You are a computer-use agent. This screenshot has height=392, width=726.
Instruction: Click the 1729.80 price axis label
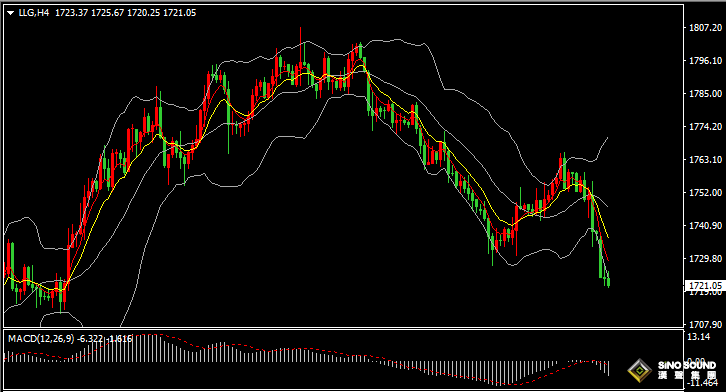coord(706,258)
